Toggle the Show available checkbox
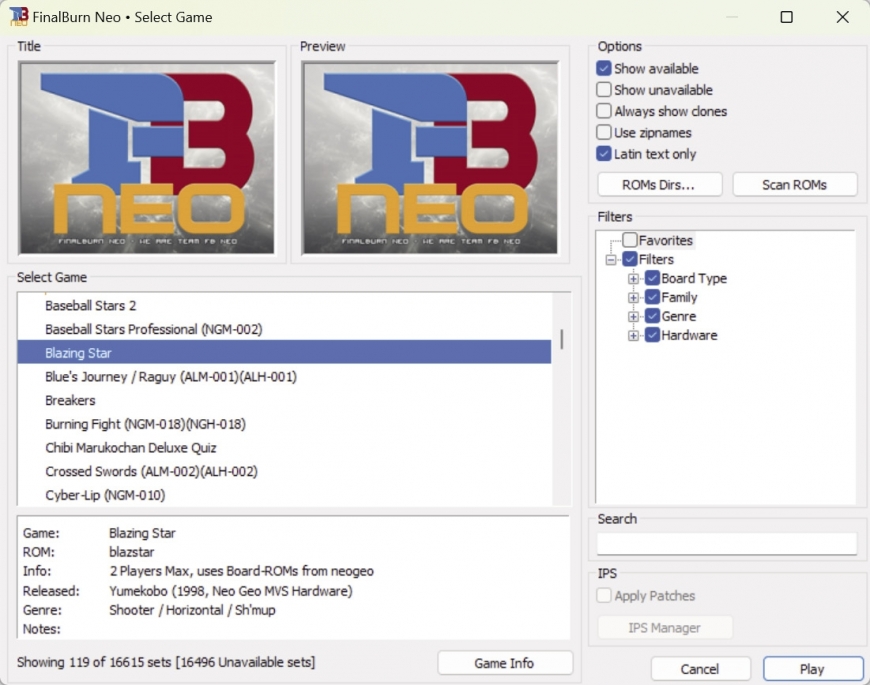 [604, 68]
